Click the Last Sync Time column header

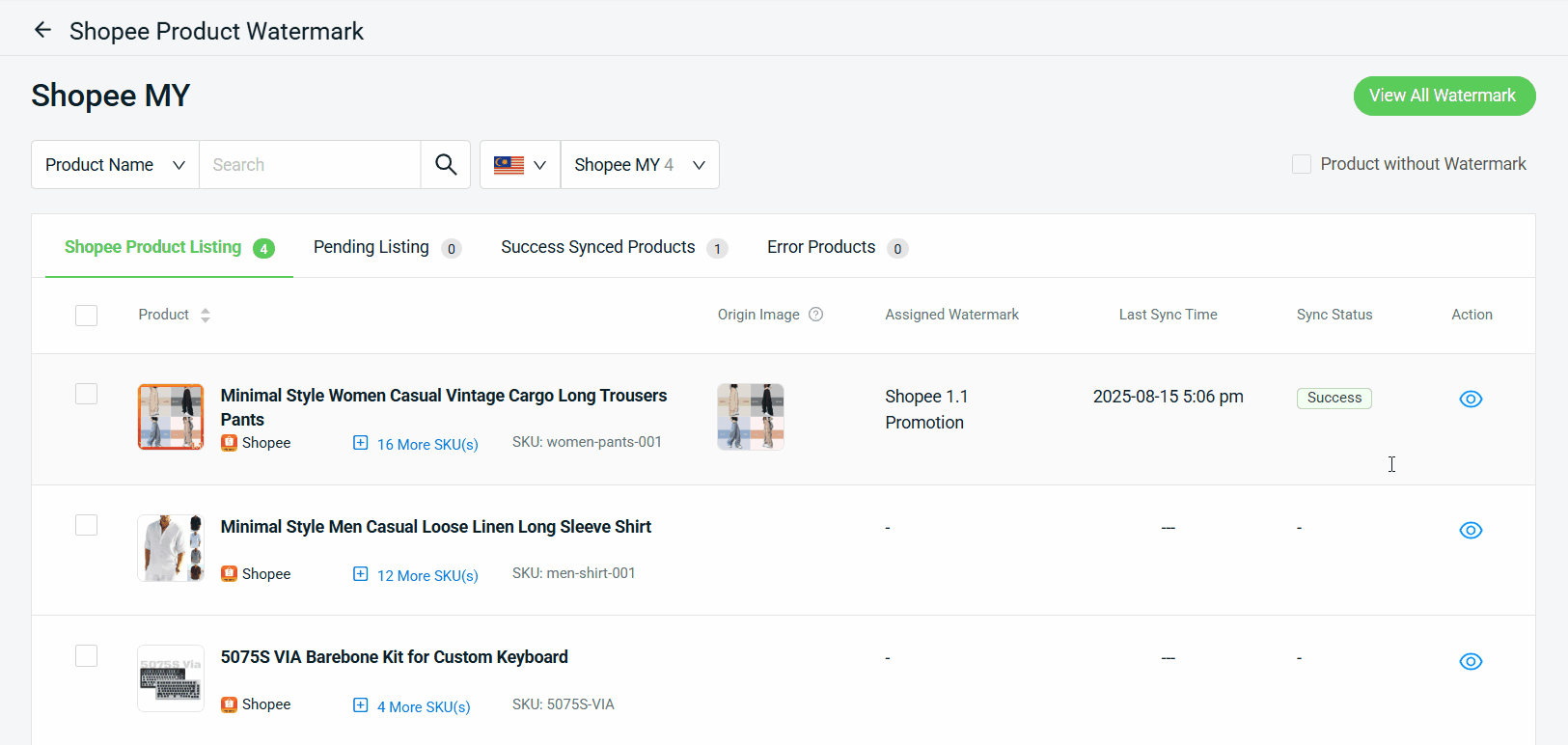click(1168, 315)
